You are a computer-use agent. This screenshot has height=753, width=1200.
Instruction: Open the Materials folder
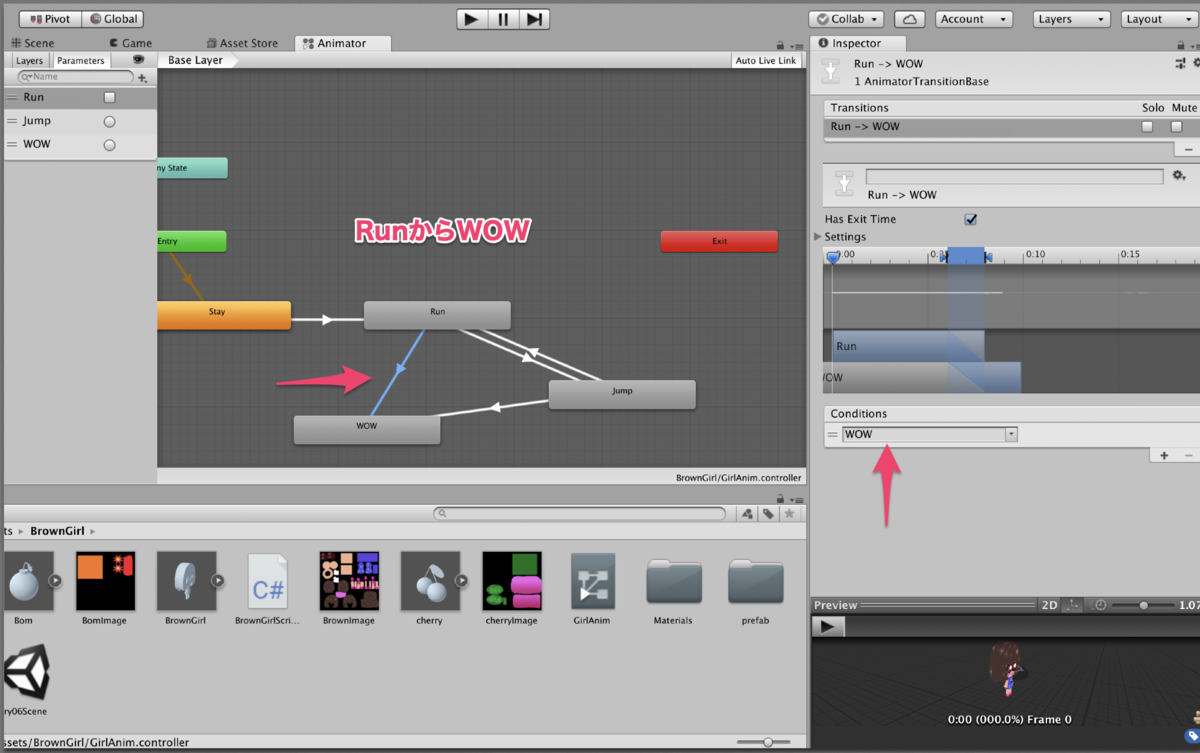coord(673,588)
